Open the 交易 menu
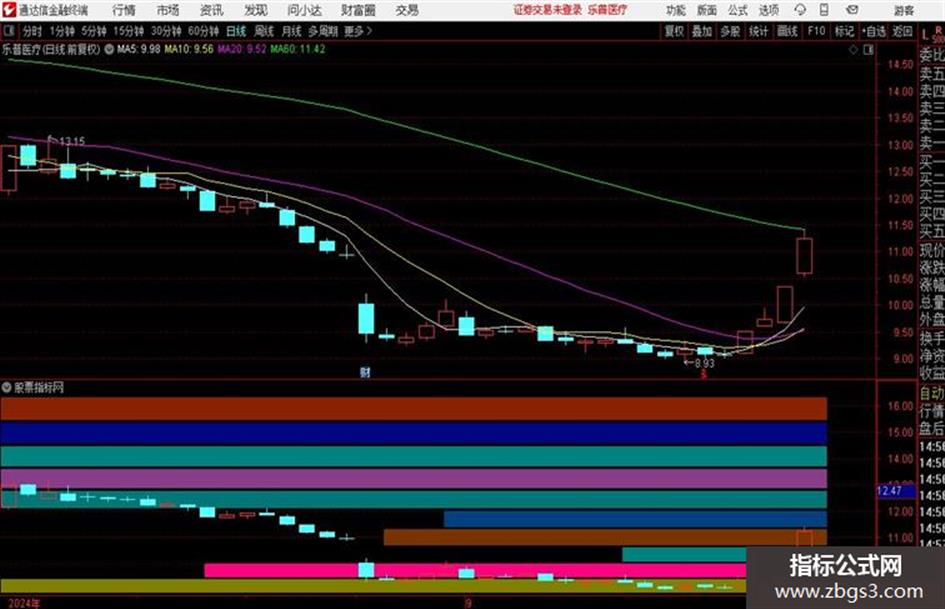Viewport: 945px width, 609px height. 407,10
